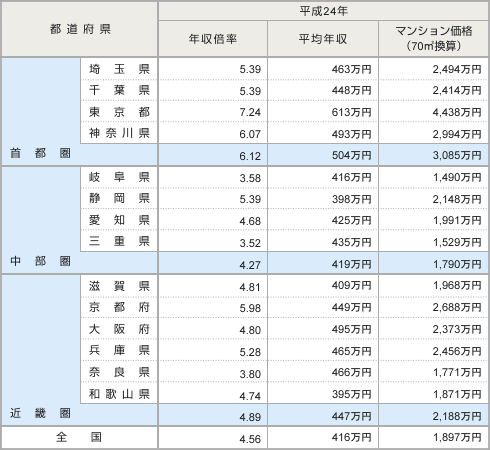Select 全国 price 1,897万円

[457, 437]
